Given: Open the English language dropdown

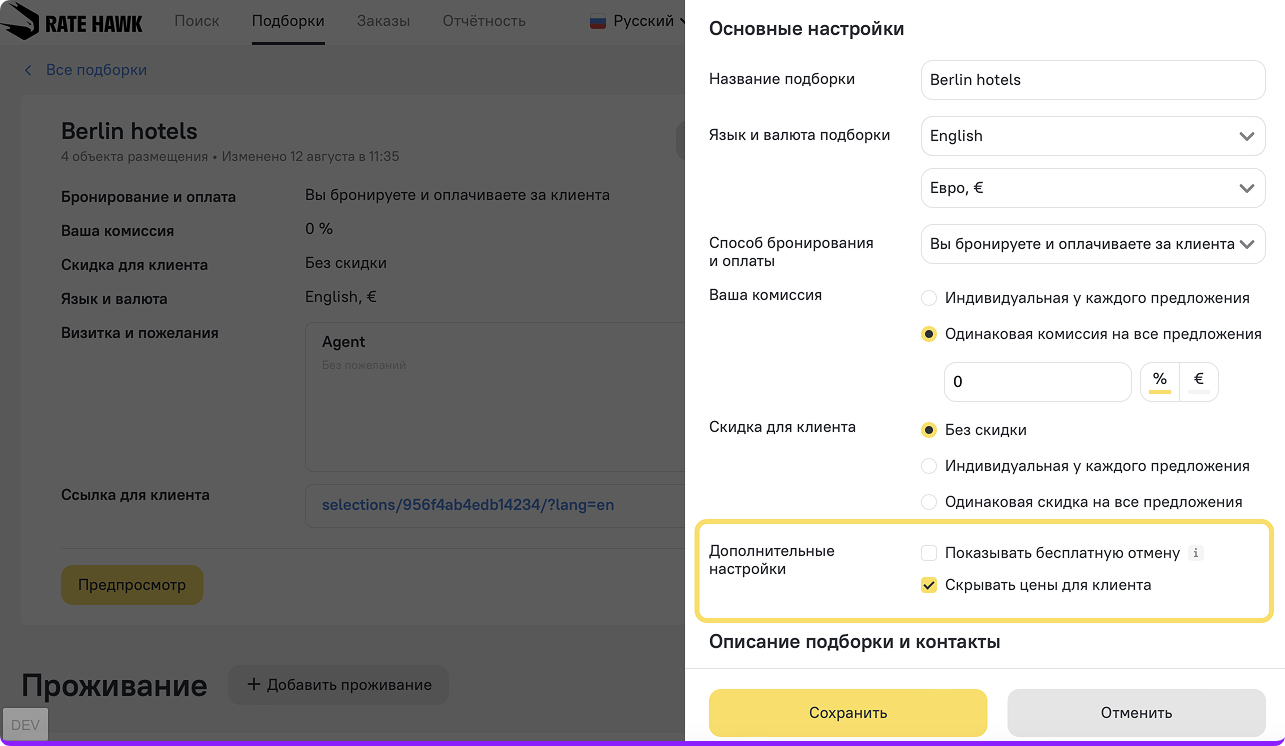Looking at the screenshot, I should pos(1092,136).
